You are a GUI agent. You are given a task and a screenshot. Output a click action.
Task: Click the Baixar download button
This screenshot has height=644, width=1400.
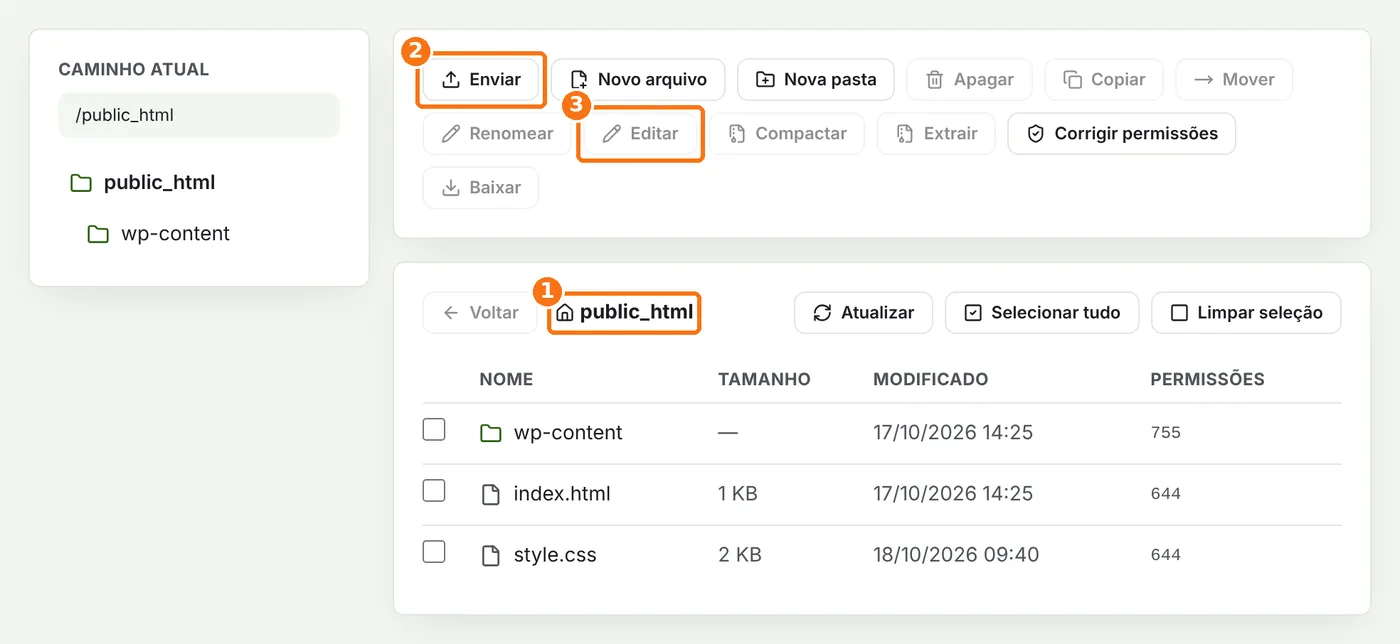click(481, 187)
